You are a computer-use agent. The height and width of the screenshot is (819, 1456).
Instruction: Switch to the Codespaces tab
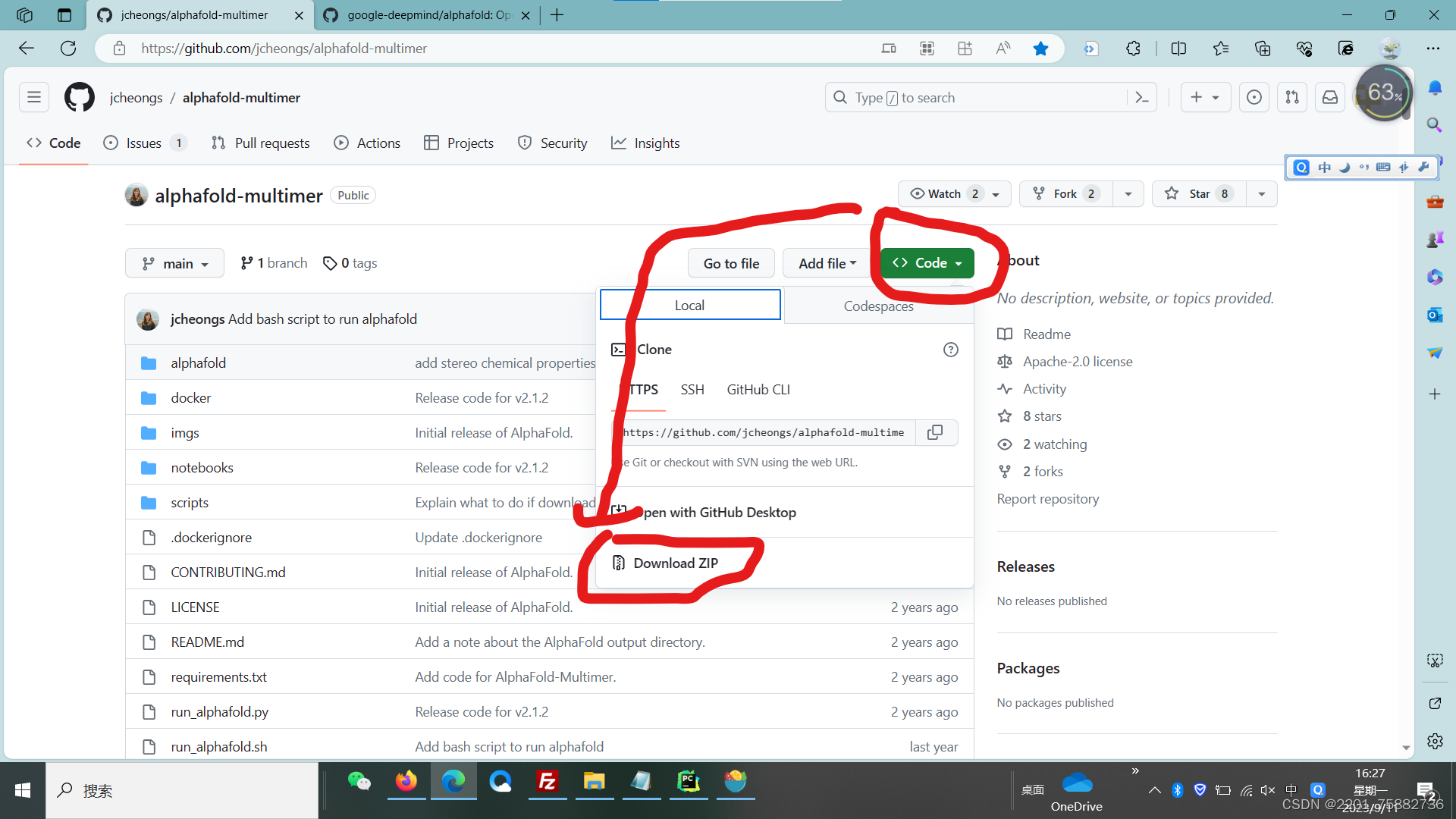pos(878,306)
